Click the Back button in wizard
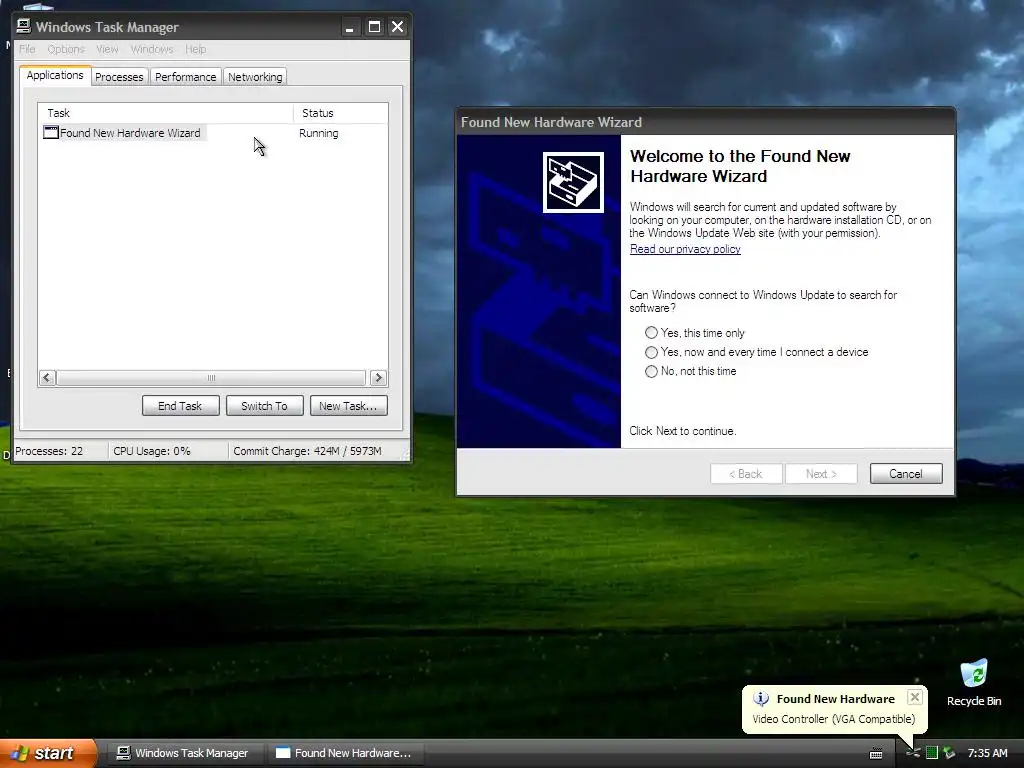 (x=746, y=473)
